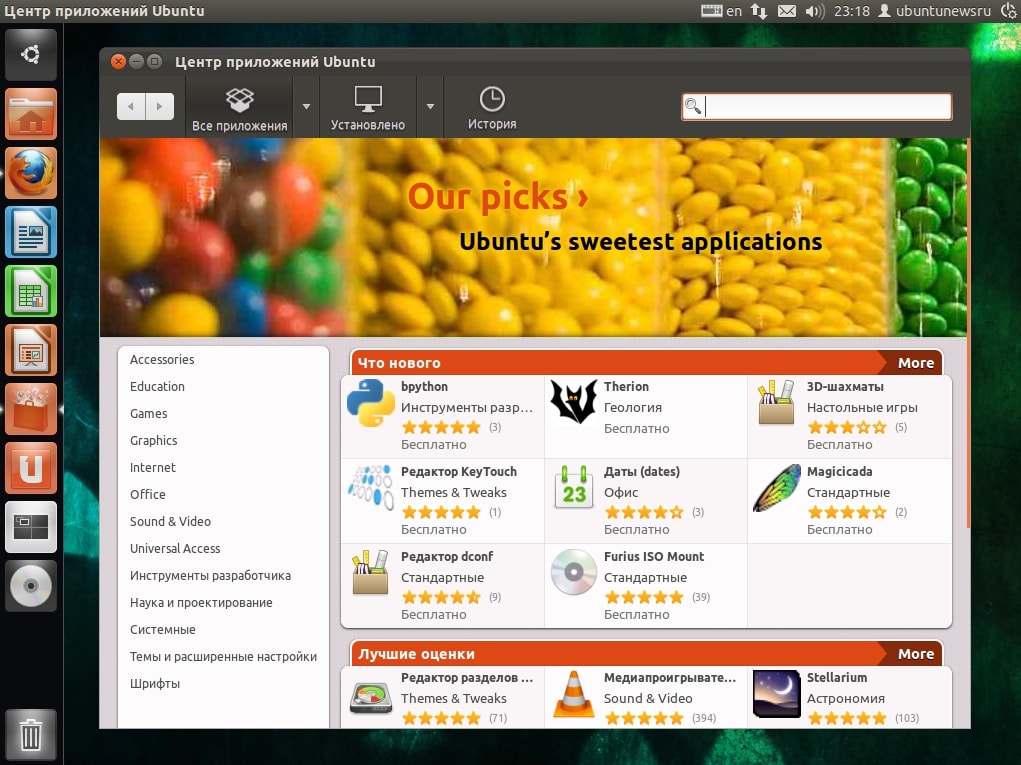Select Education category
Screen dimensions: 1021x765
pyautogui.click(x=157, y=387)
